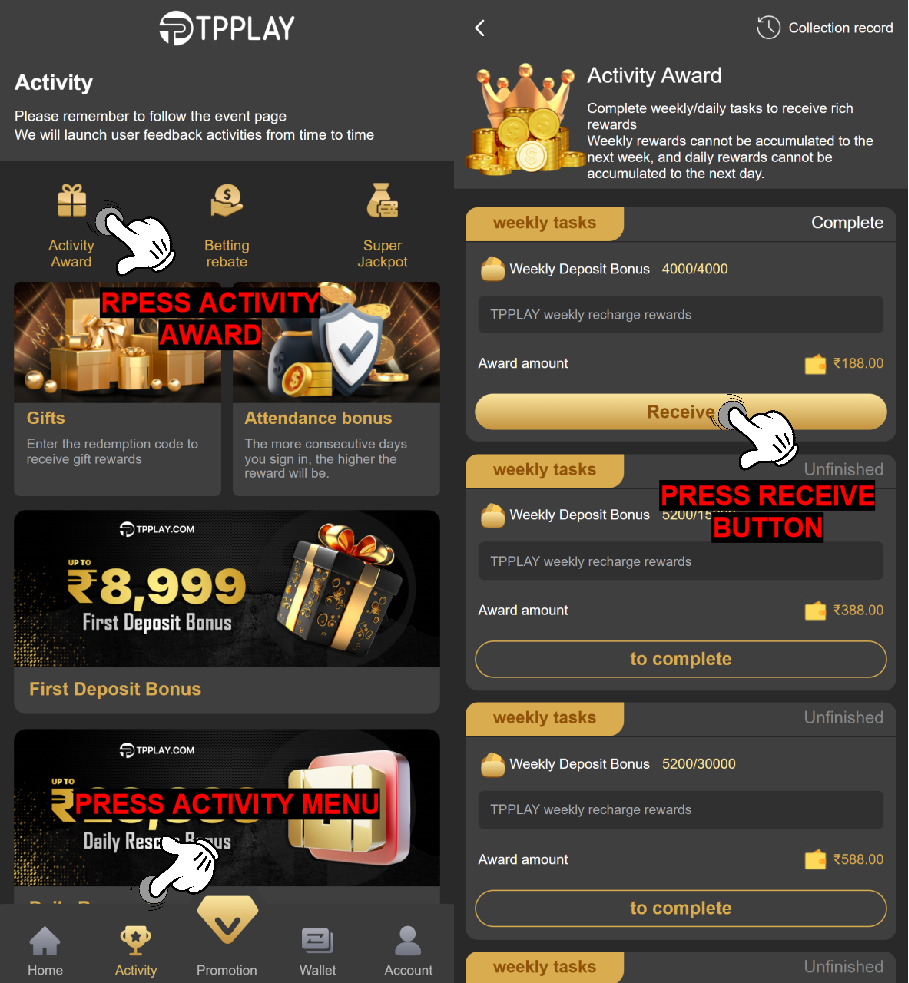The image size is (909, 983).
Task: Go back using the arrow
Action: pyautogui.click(x=480, y=28)
